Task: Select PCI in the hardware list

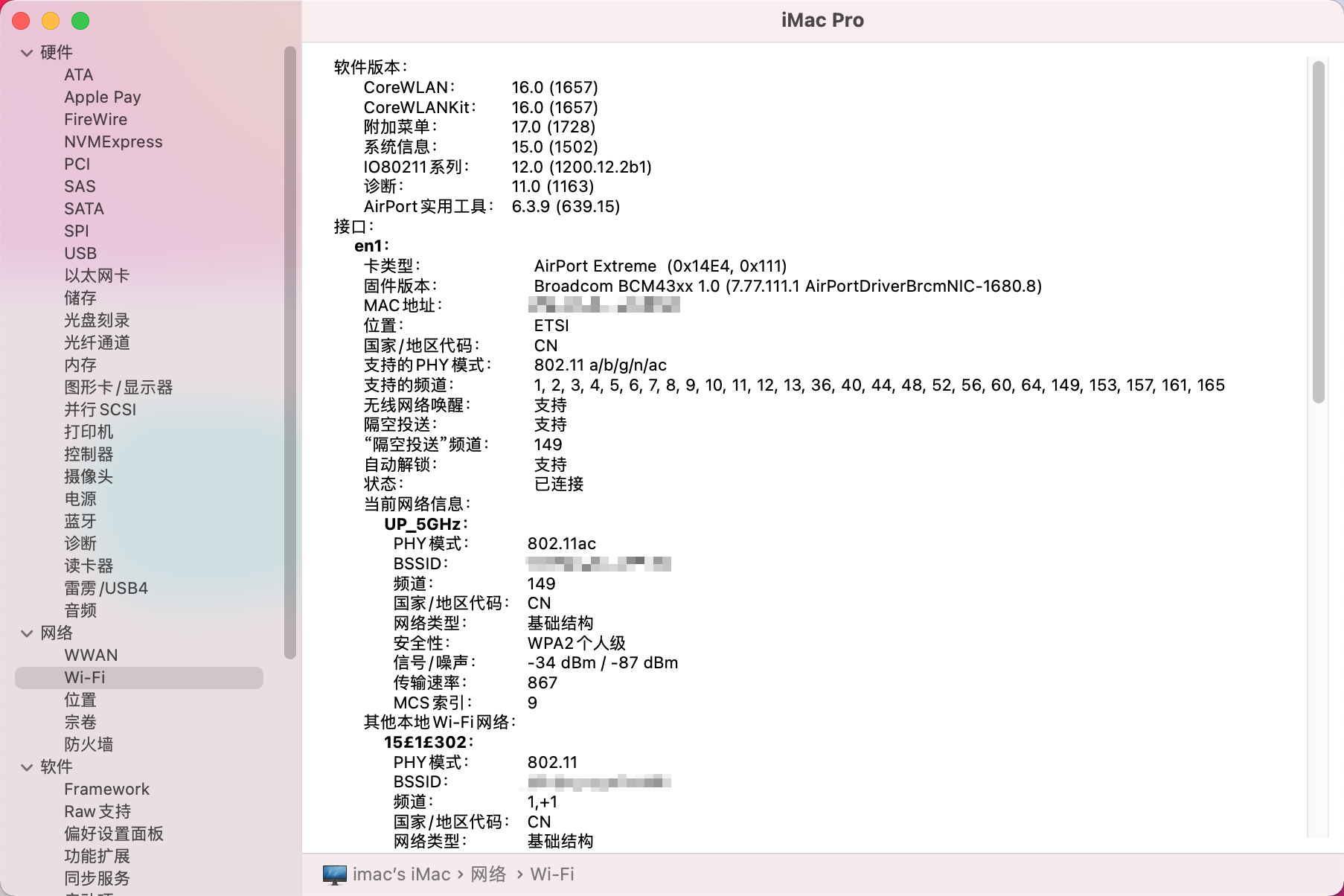Action: tap(77, 164)
